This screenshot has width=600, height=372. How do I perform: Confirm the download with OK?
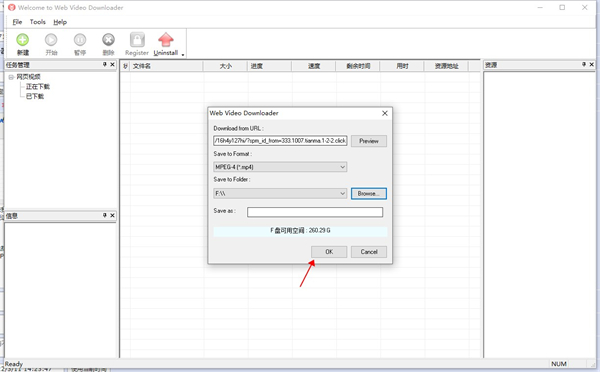[x=329, y=251]
